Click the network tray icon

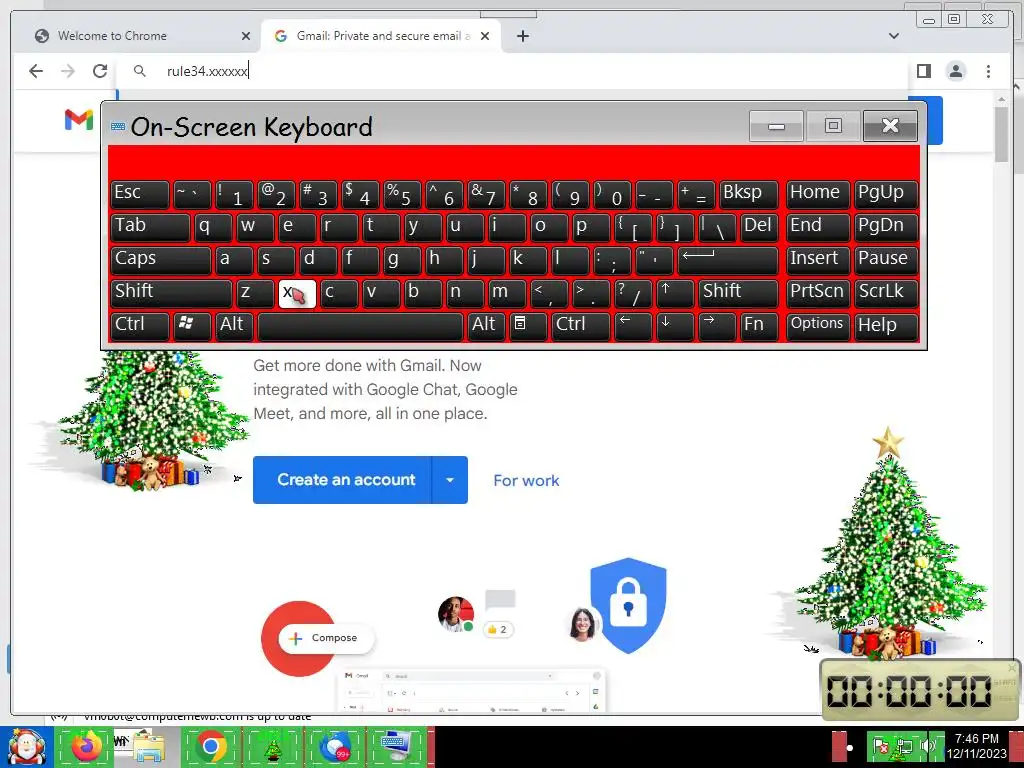[x=904, y=746]
